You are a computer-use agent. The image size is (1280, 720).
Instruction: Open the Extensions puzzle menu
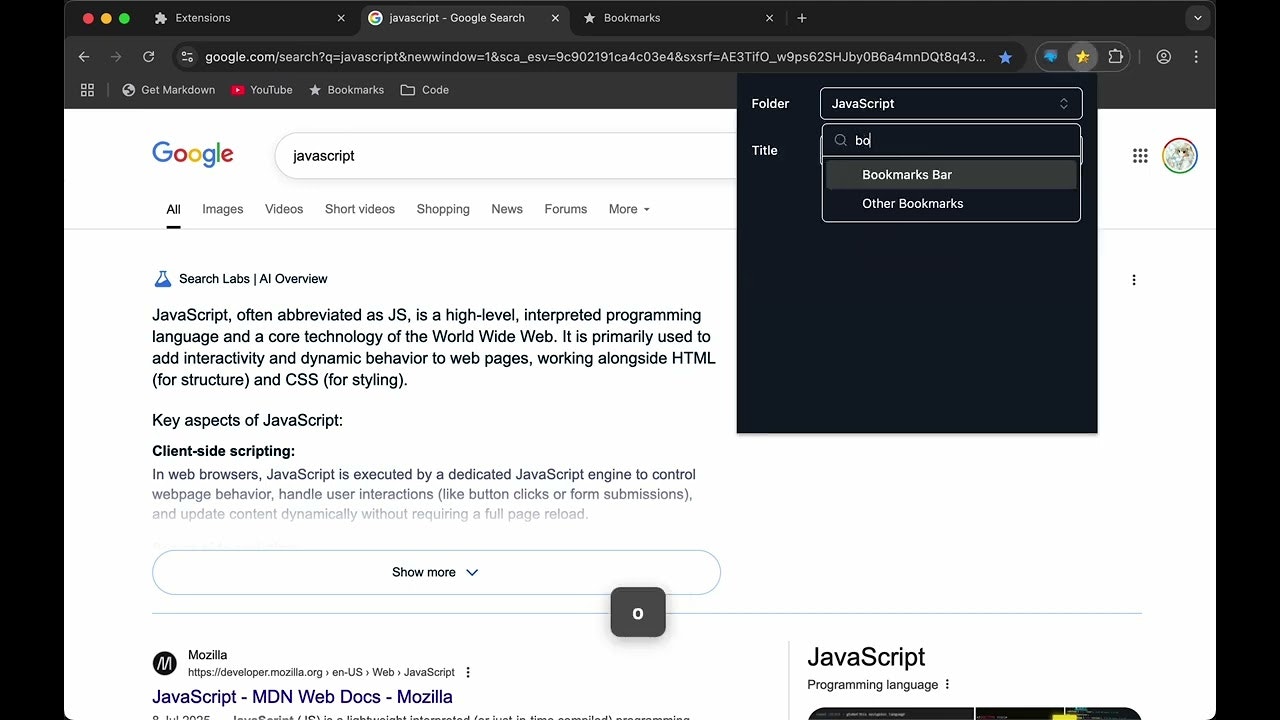[1116, 57]
